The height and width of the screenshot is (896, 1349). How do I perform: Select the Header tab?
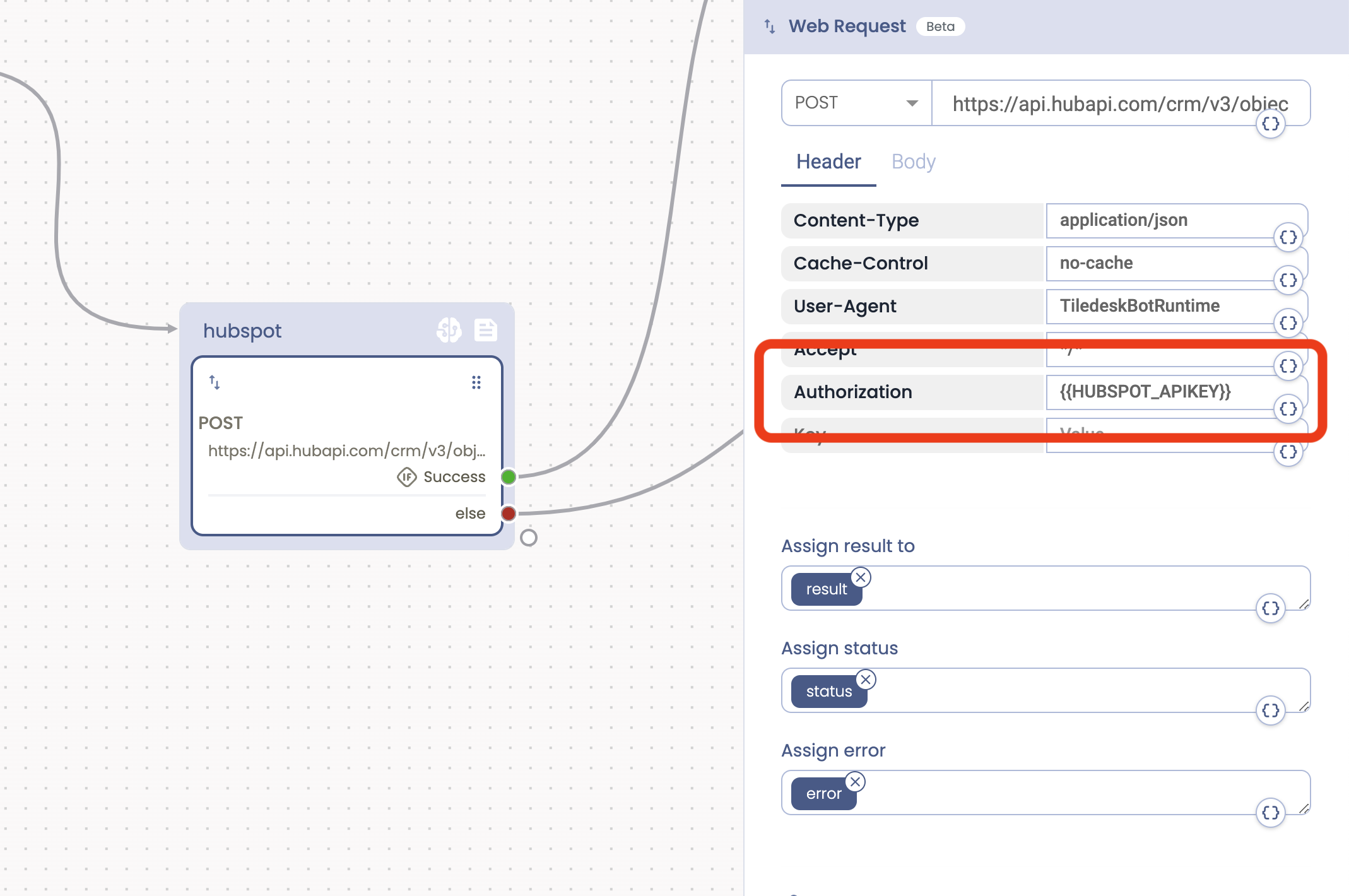click(x=828, y=162)
